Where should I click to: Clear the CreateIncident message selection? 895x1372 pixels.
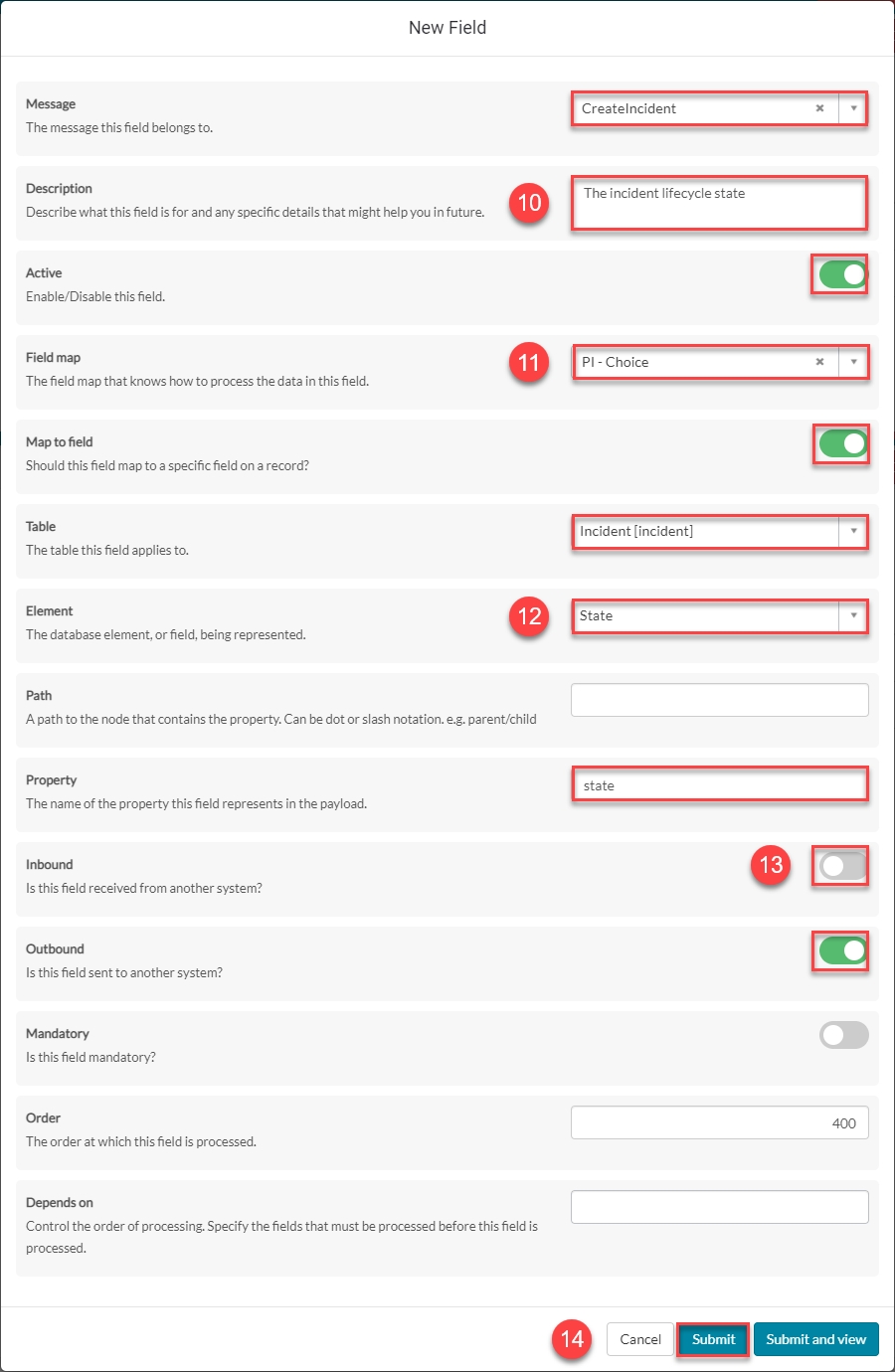point(819,108)
